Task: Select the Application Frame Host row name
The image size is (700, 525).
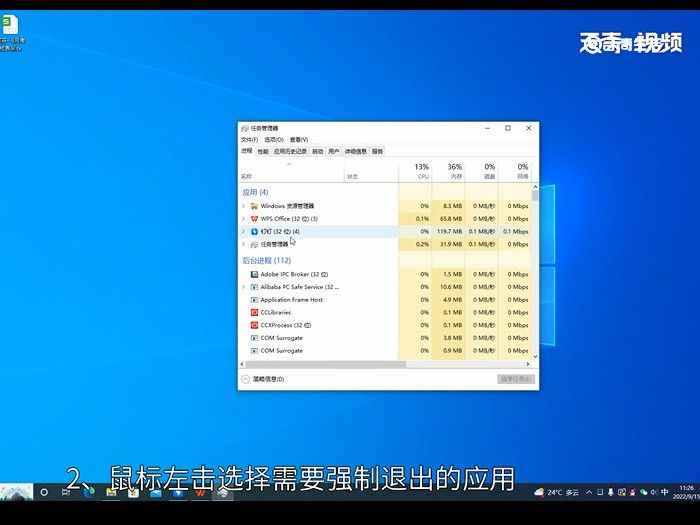Action: click(x=292, y=300)
